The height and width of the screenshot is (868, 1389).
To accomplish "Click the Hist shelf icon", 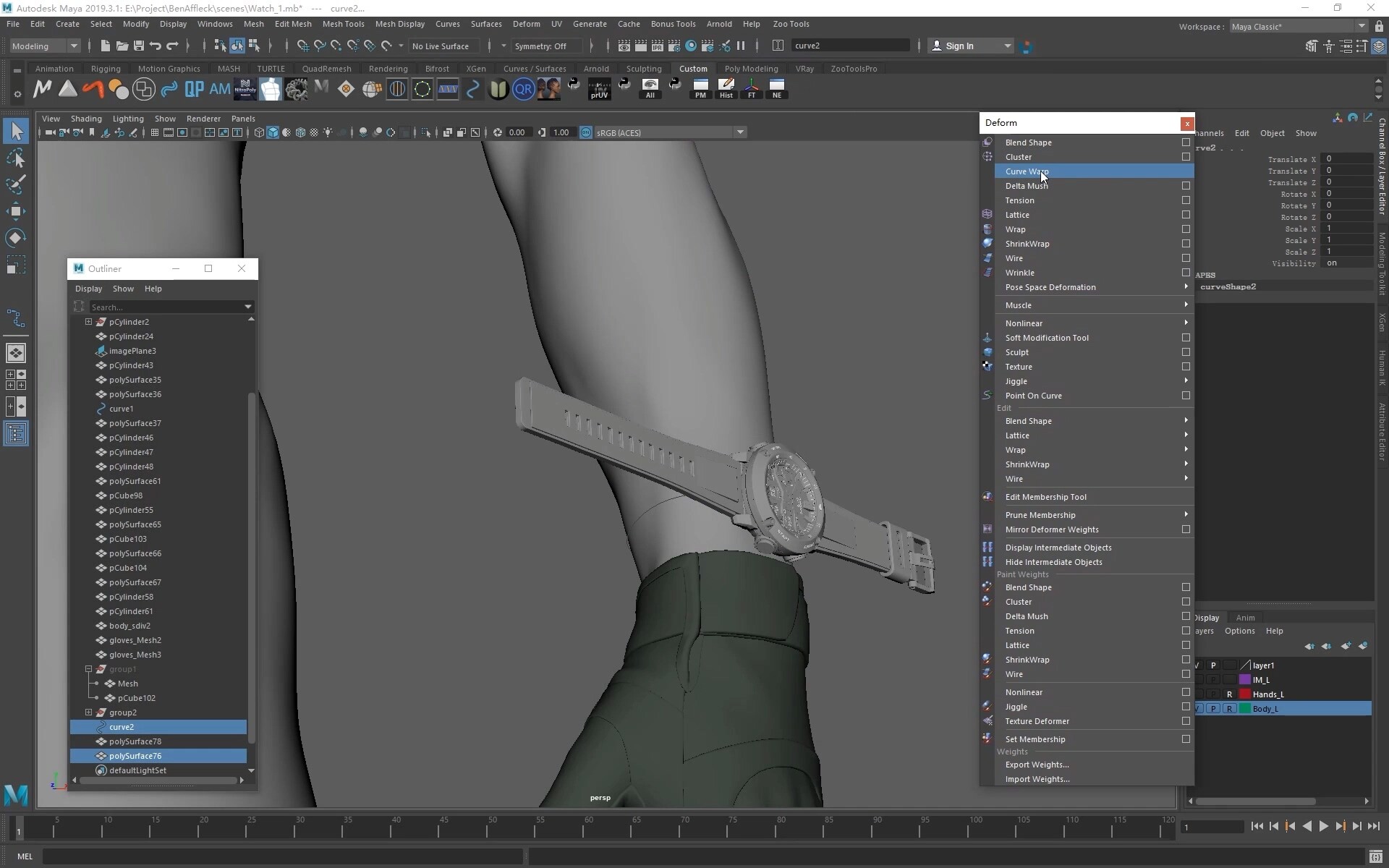I will pyautogui.click(x=726, y=88).
